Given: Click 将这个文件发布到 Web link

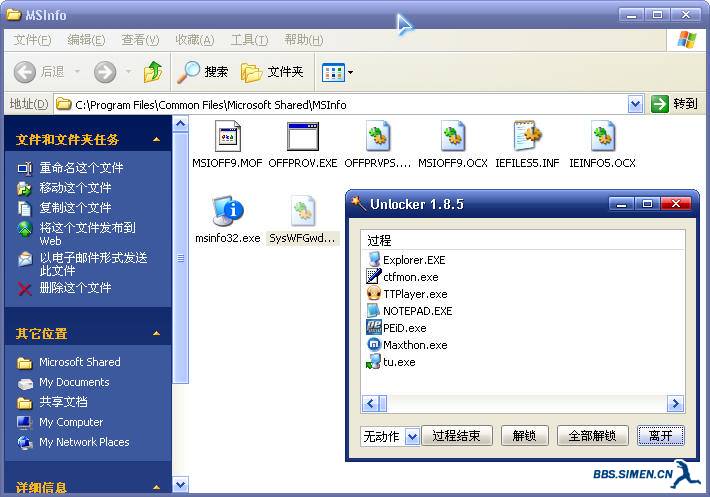Looking at the screenshot, I should (x=87, y=234).
